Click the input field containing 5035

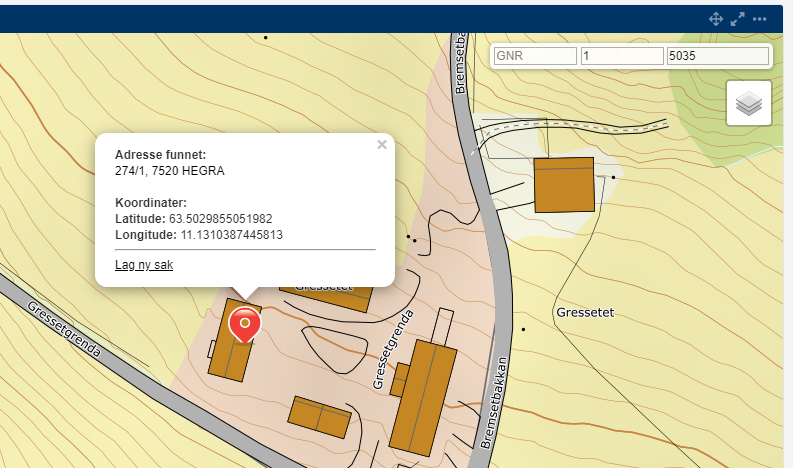click(x=717, y=57)
